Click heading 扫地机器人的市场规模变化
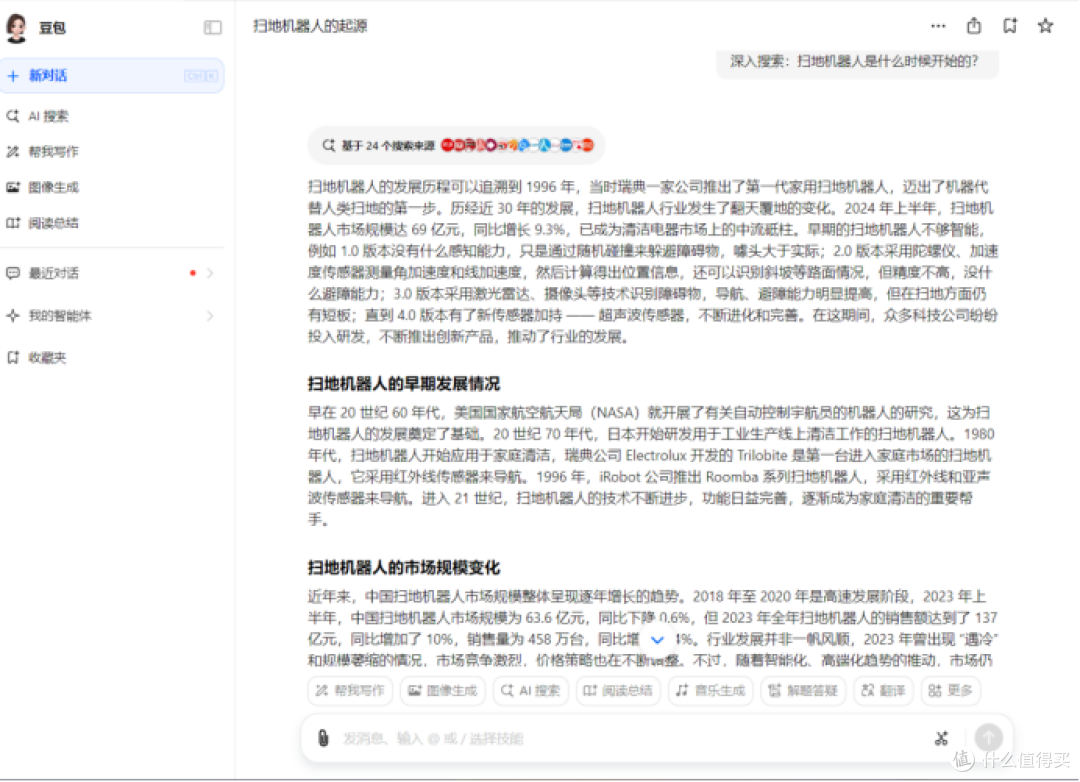1080x782 pixels. (404, 568)
